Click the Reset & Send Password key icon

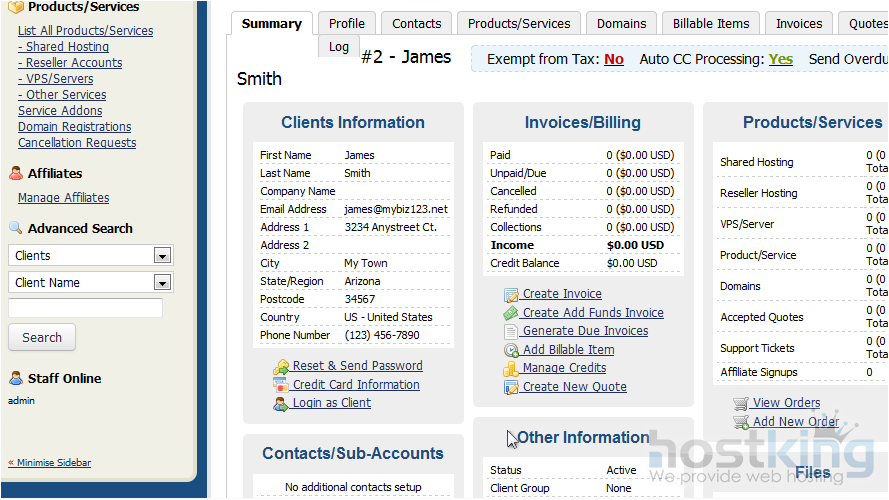click(x=281, y=367)
